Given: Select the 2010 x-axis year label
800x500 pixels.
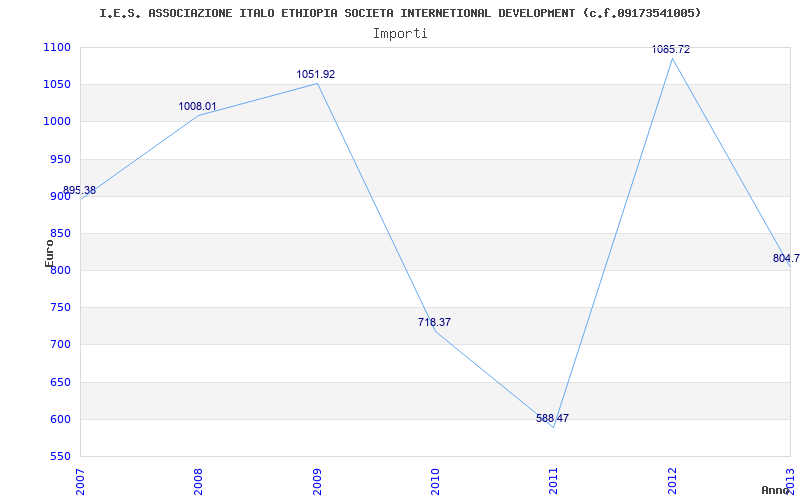Looking at the screenshot, I should [x=435, y=481].
